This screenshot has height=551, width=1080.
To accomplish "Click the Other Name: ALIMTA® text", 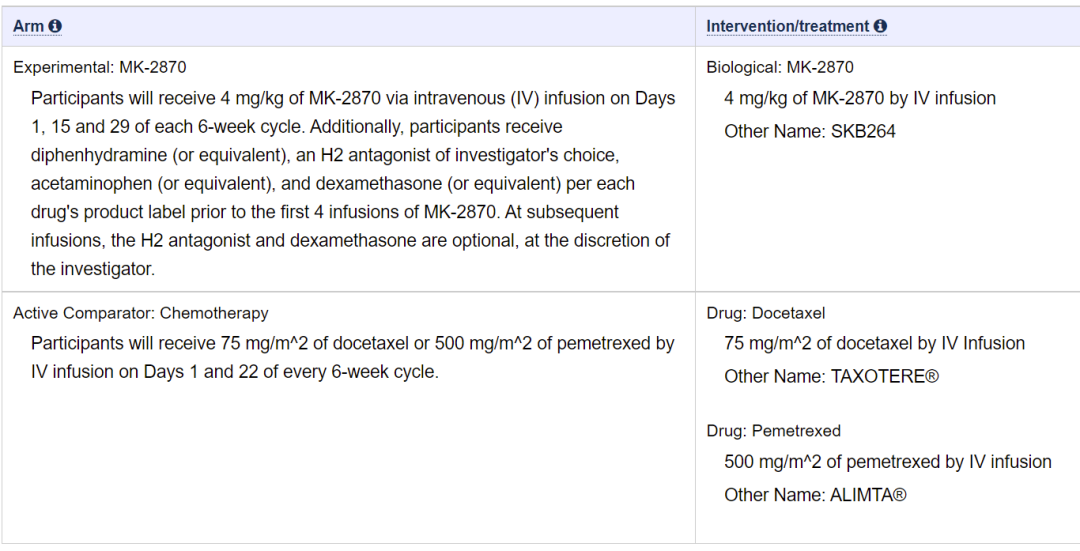I will pyautogui.click(x=815, y=494).
